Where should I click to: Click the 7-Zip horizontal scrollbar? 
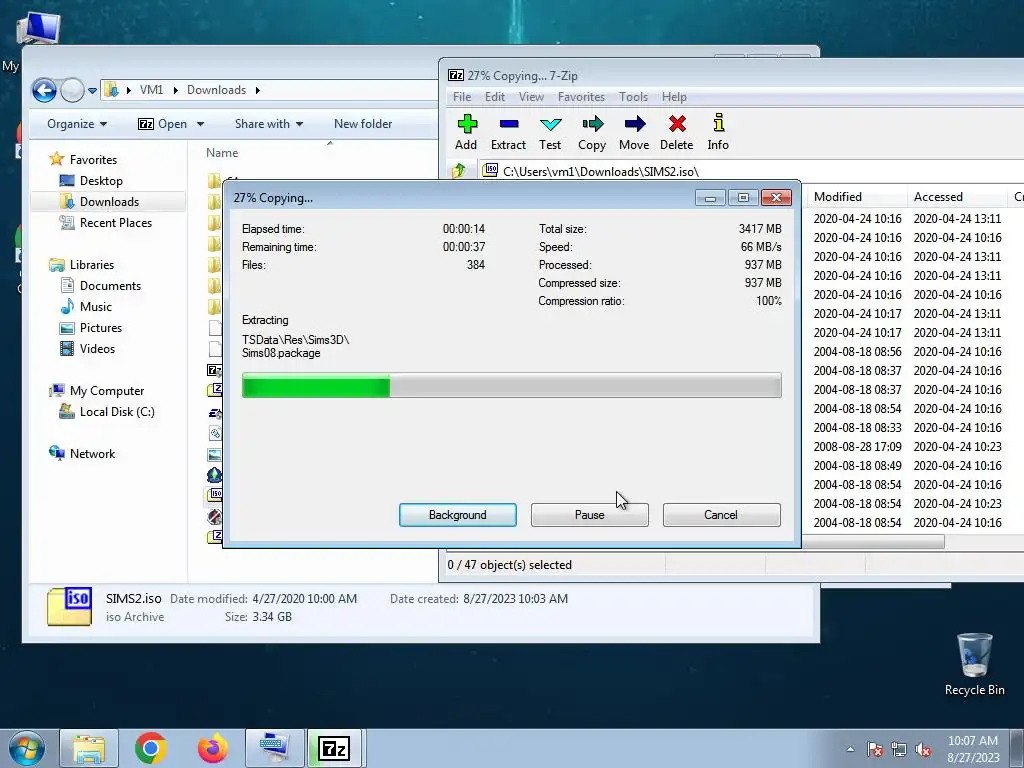(872, 542)
